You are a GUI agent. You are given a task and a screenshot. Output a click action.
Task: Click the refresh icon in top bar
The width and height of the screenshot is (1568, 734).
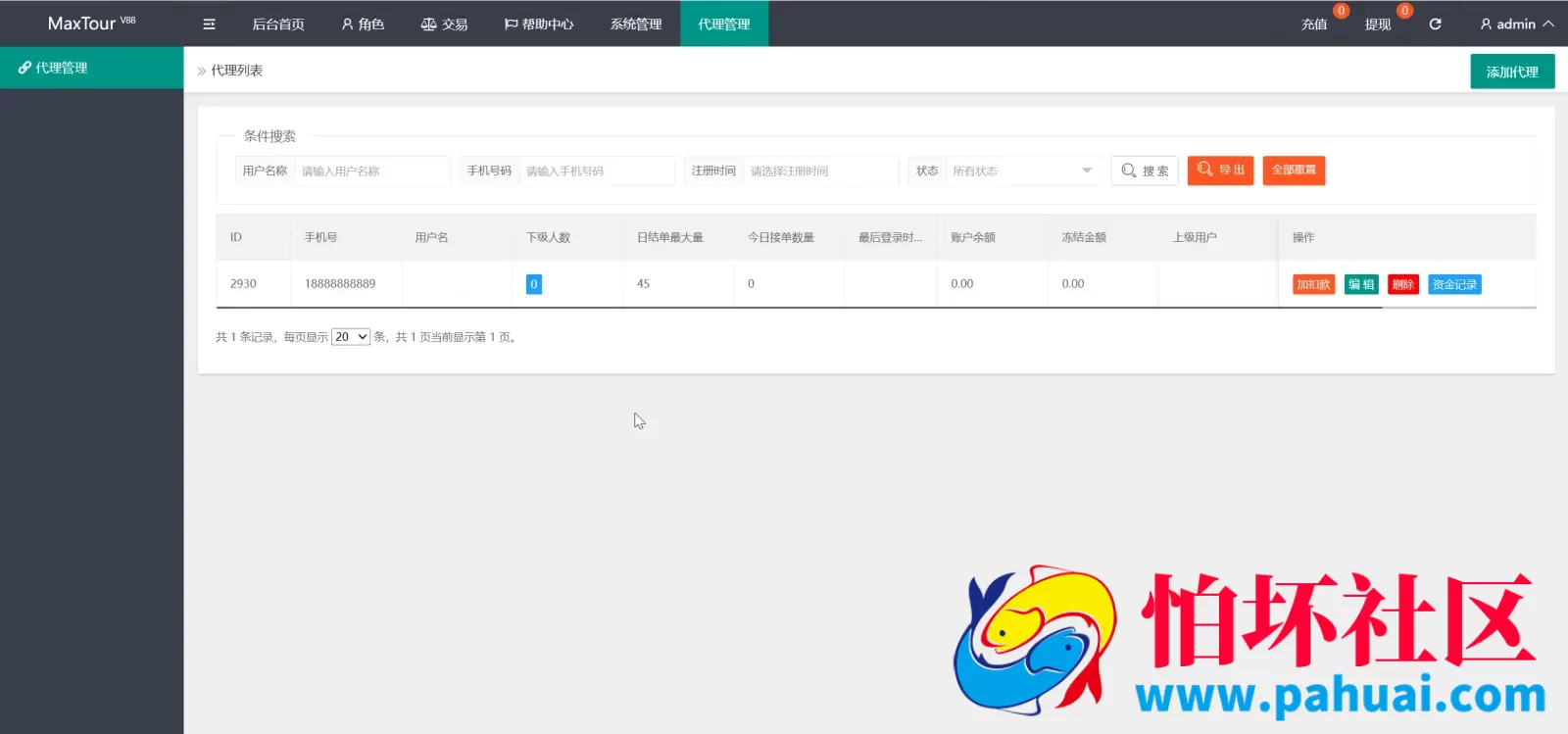coord(1435,24)
